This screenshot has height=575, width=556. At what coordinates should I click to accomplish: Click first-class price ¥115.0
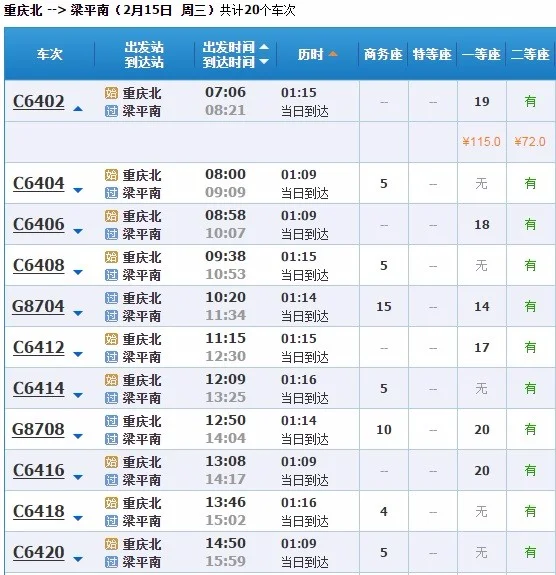tap(481, 142)
